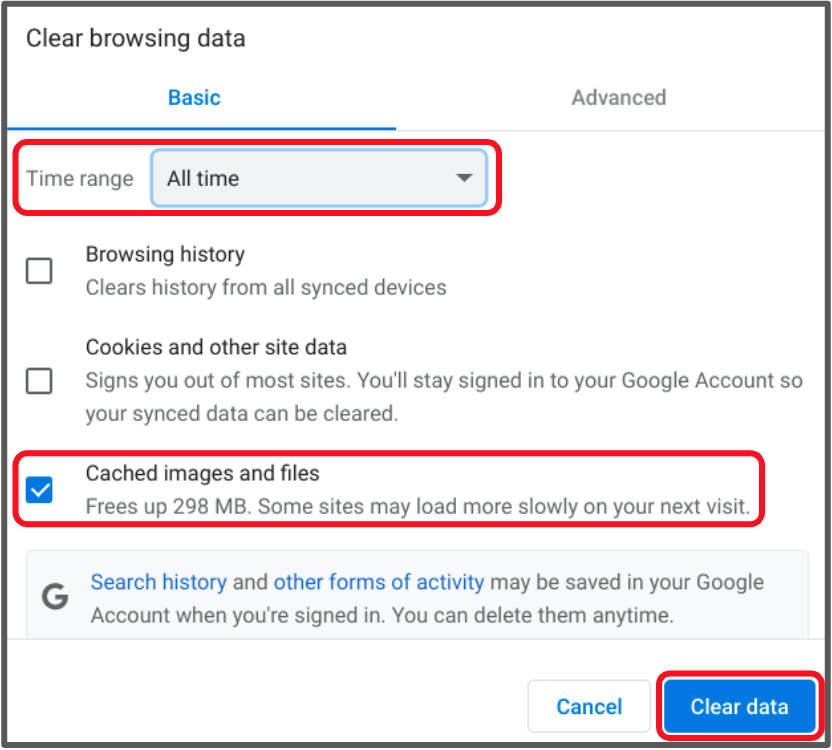
Task: Check Cookies and other site data box
Action: pyautogui.click(x=39, y=381)
